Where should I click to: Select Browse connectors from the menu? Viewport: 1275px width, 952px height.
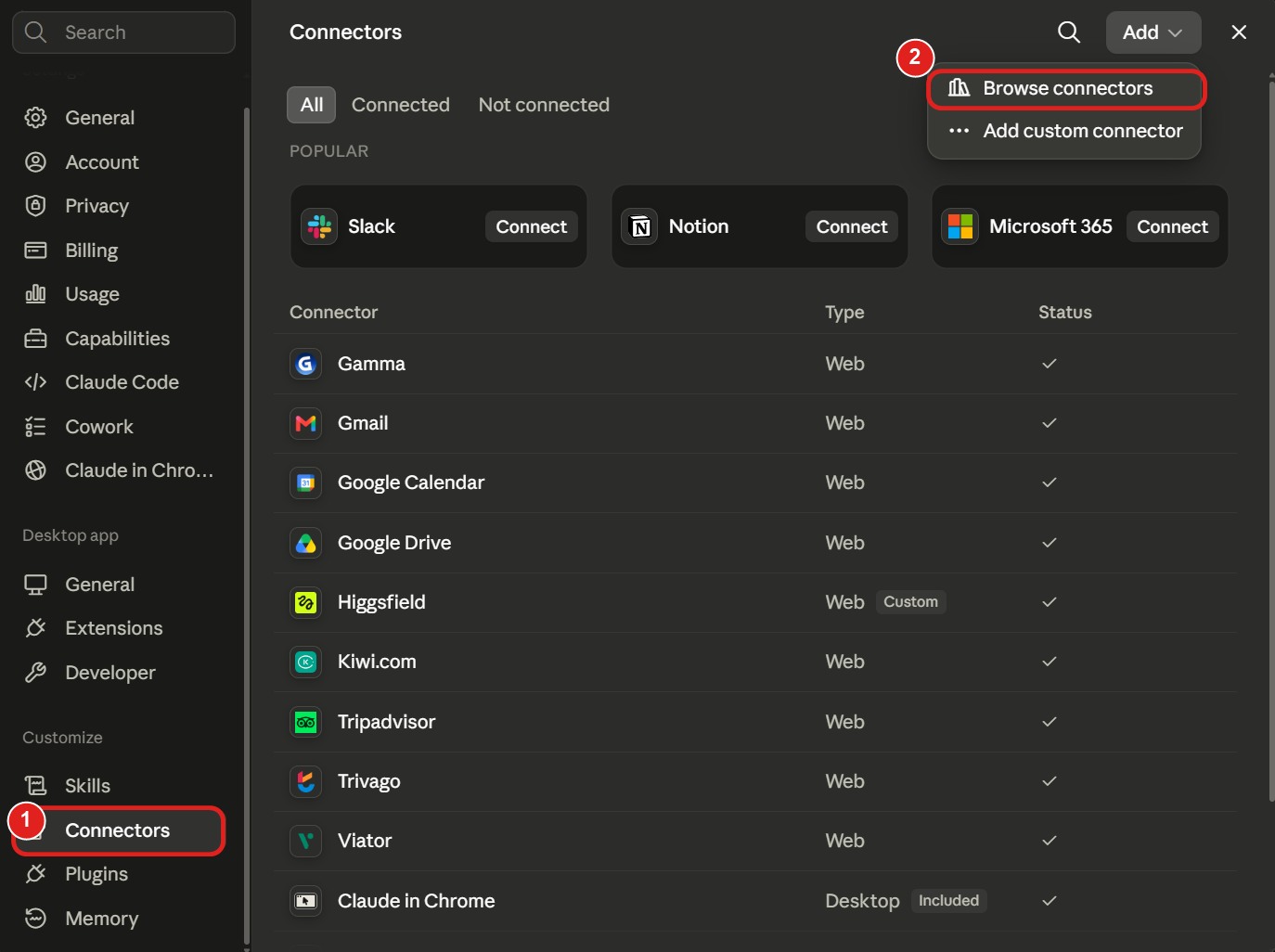[1065, 88]
